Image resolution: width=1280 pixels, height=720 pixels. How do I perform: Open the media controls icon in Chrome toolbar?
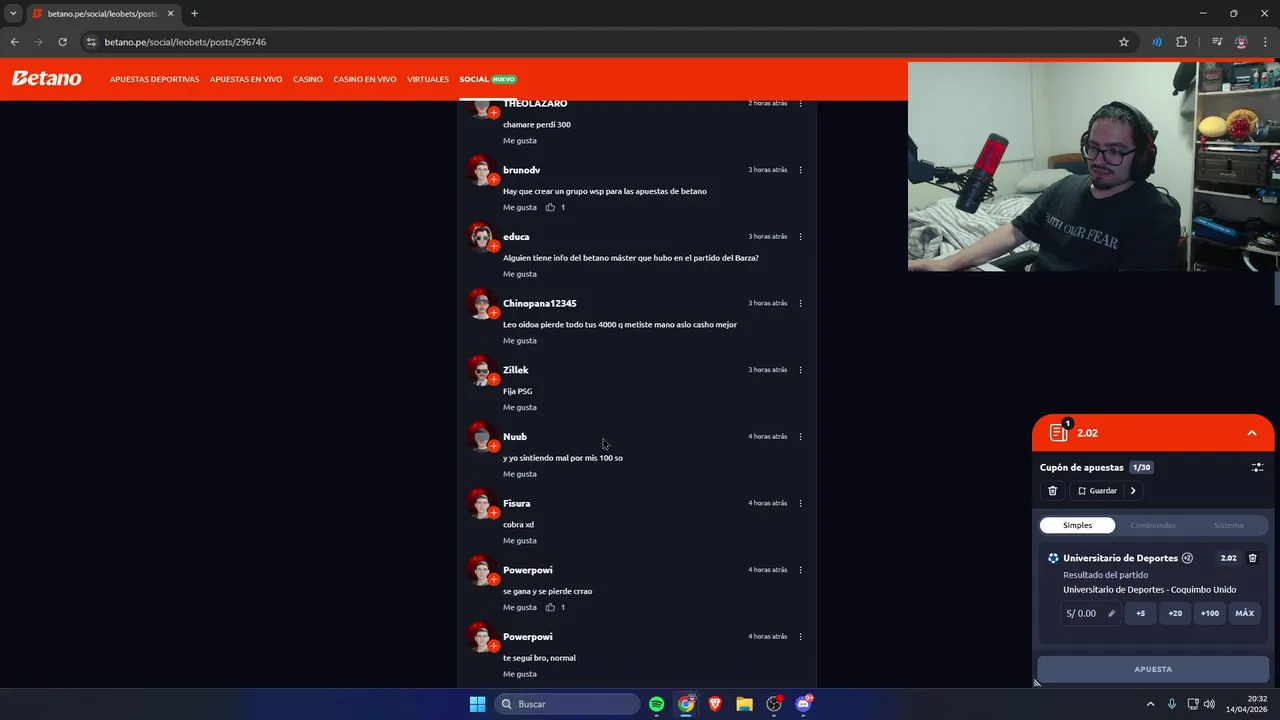(x=1217, y=42)
